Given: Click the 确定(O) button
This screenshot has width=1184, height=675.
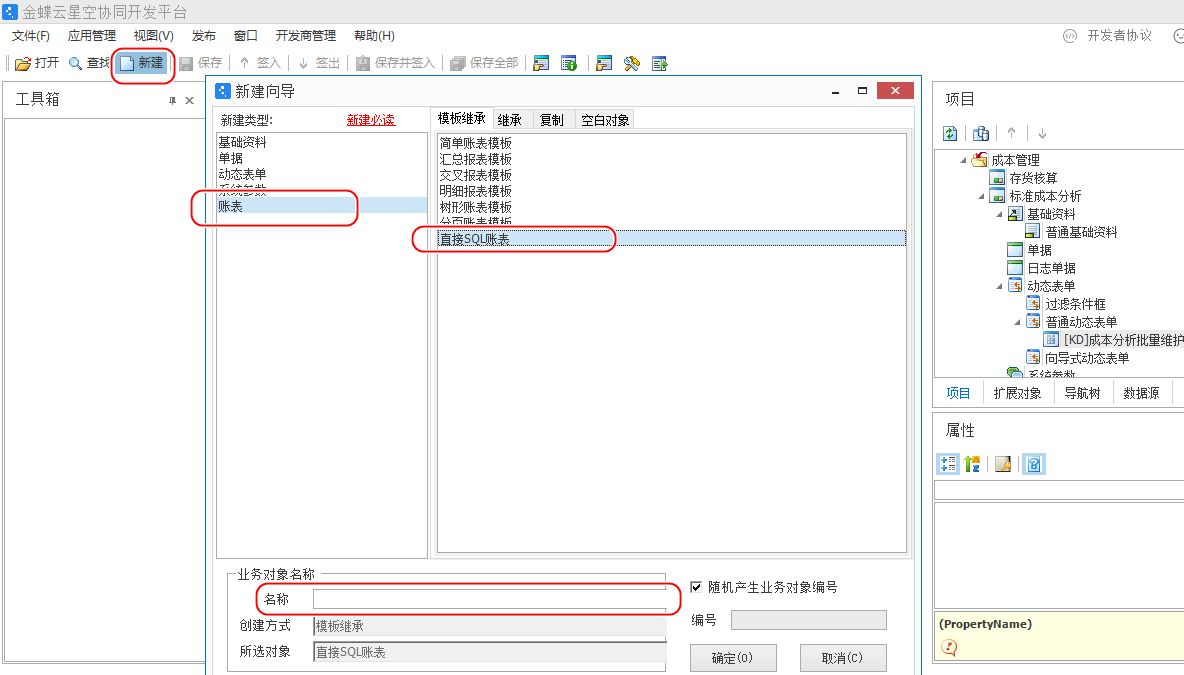Looking at the screenshot, I should tap(730, 658).
